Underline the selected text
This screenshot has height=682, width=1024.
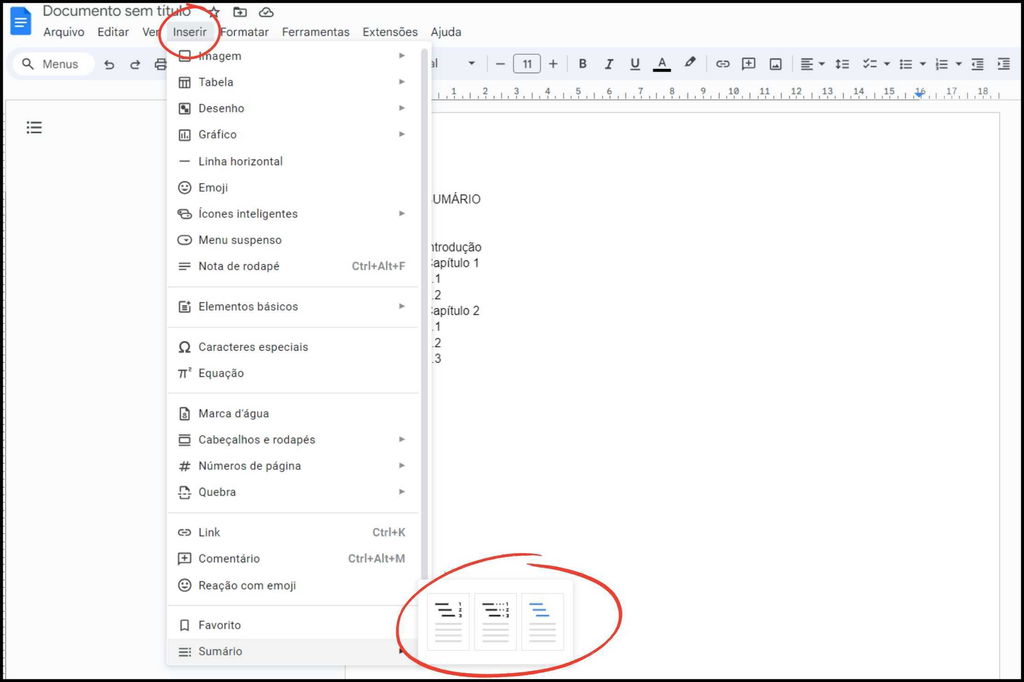[636, 63]
